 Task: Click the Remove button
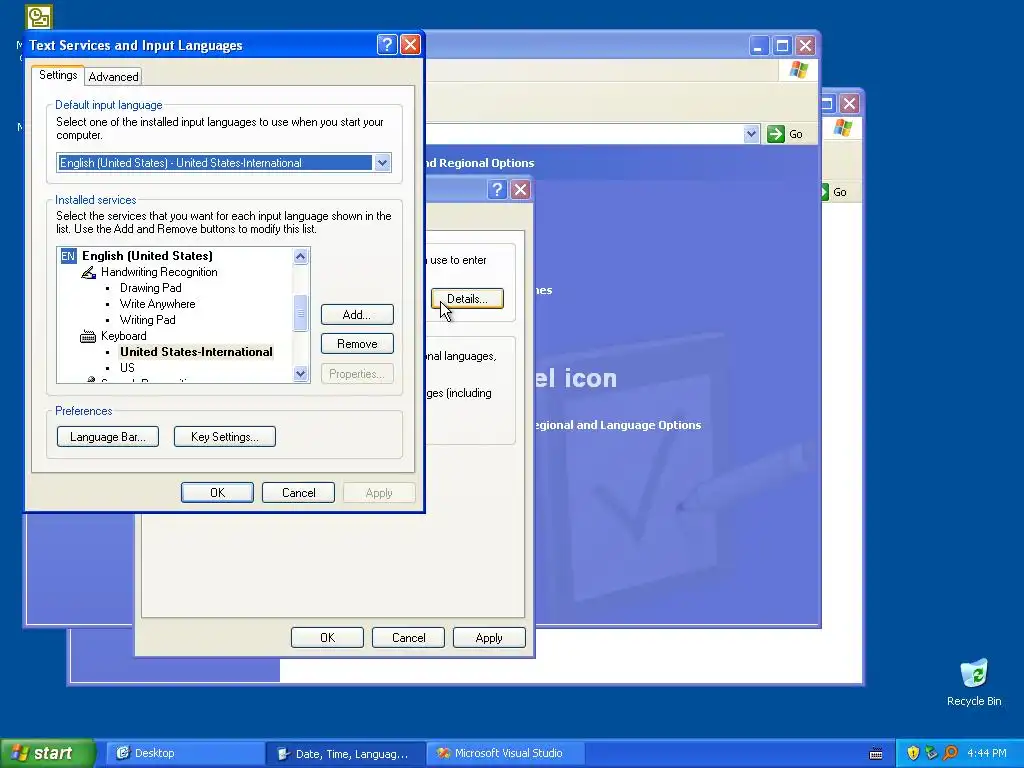357,344
